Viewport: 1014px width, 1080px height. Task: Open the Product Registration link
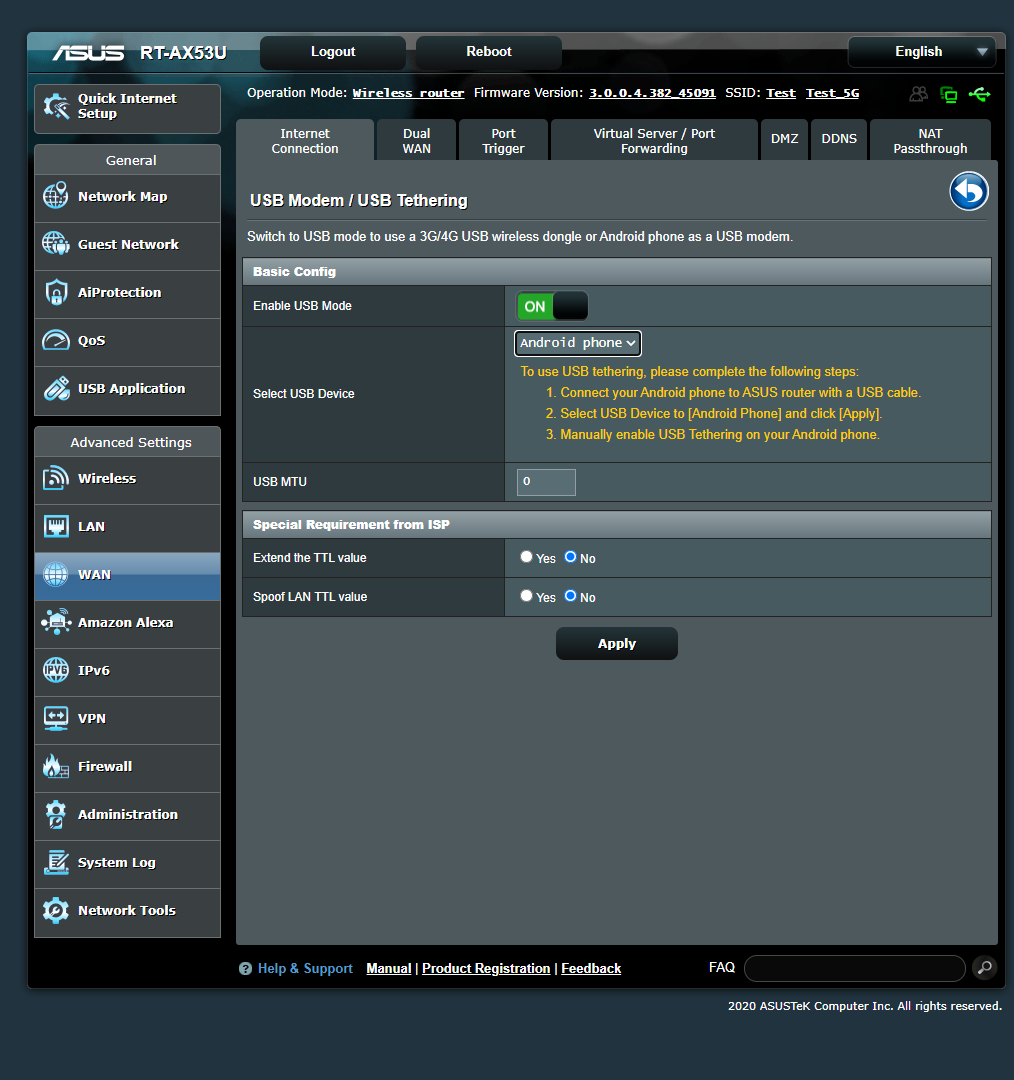[486, 968]
